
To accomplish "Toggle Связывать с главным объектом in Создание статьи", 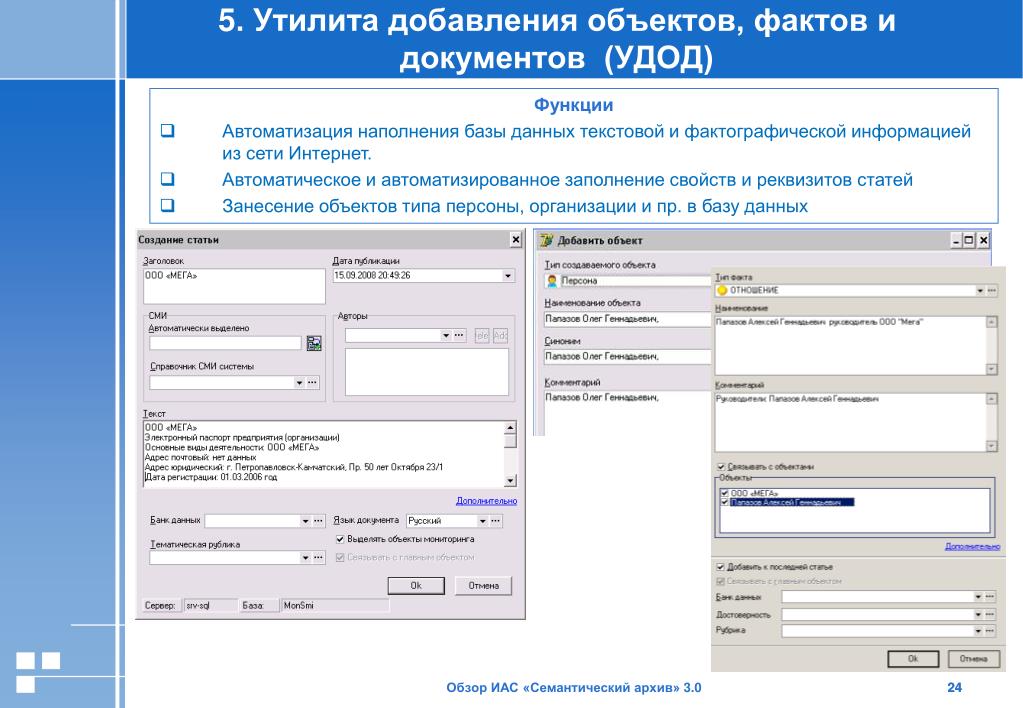I will click(340, 557).
